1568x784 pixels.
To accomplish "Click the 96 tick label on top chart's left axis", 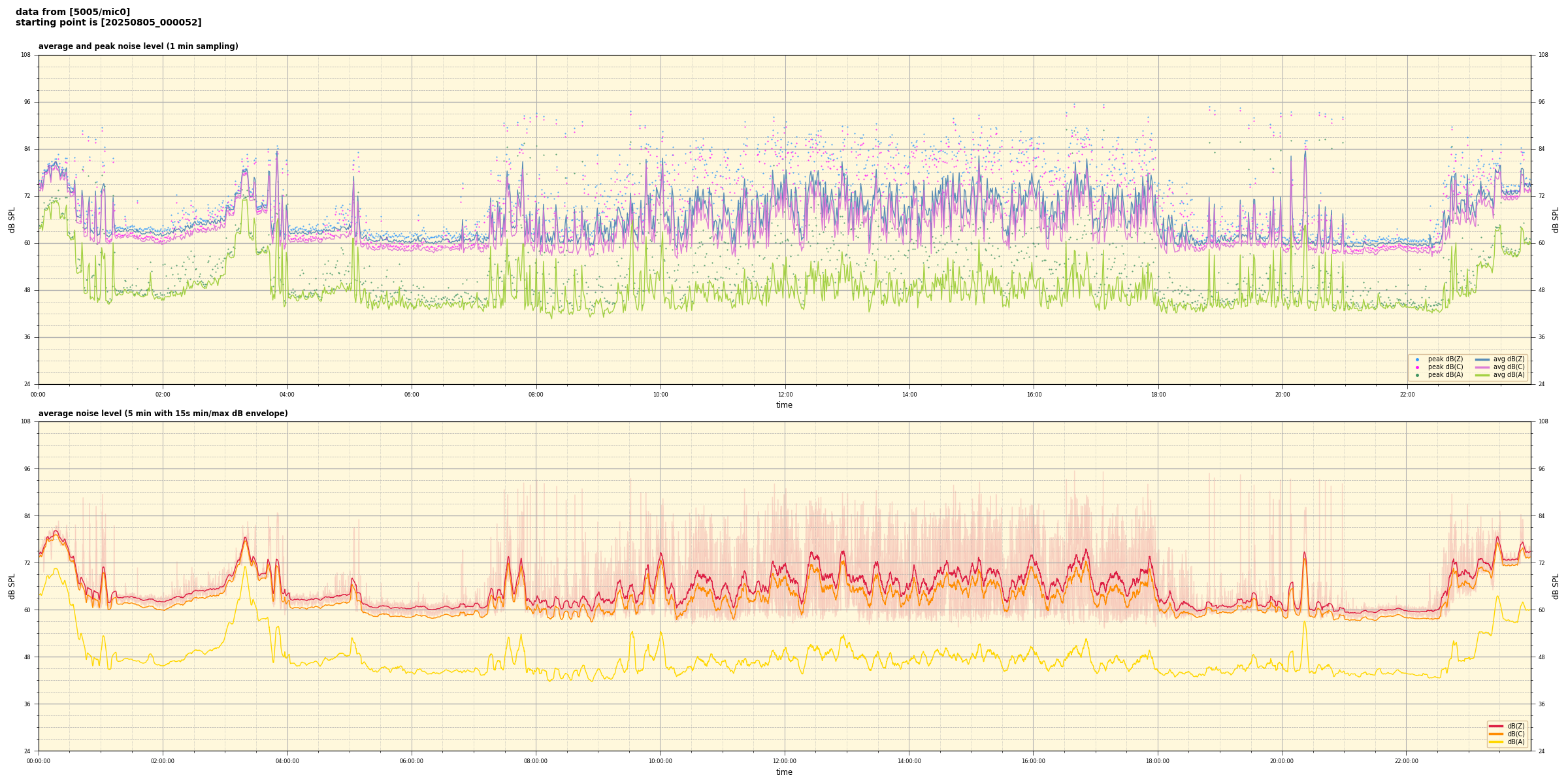I will tap(26, 102).
